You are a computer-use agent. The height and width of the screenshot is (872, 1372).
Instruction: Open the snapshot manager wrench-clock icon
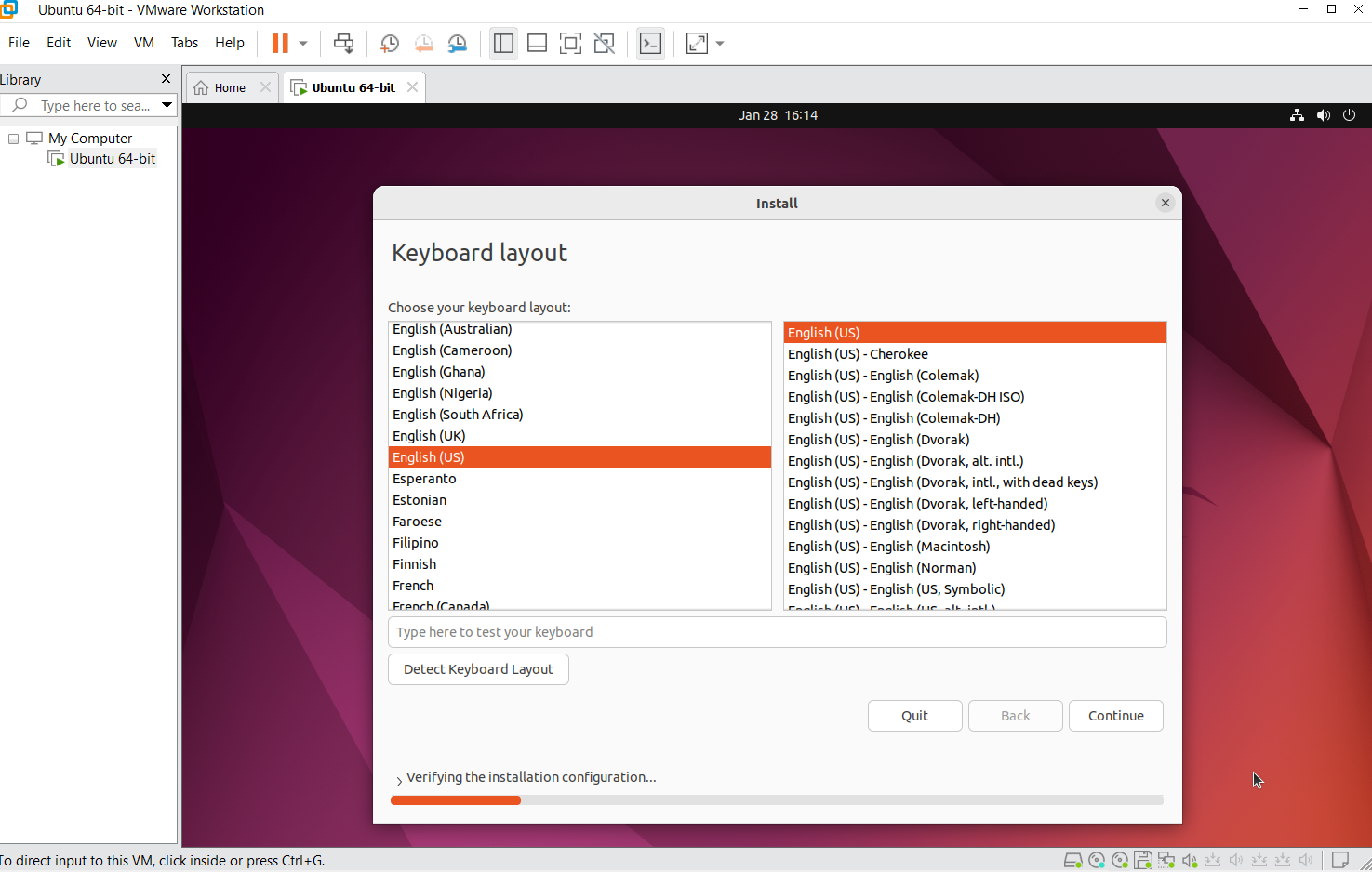(x=457, y=44)
